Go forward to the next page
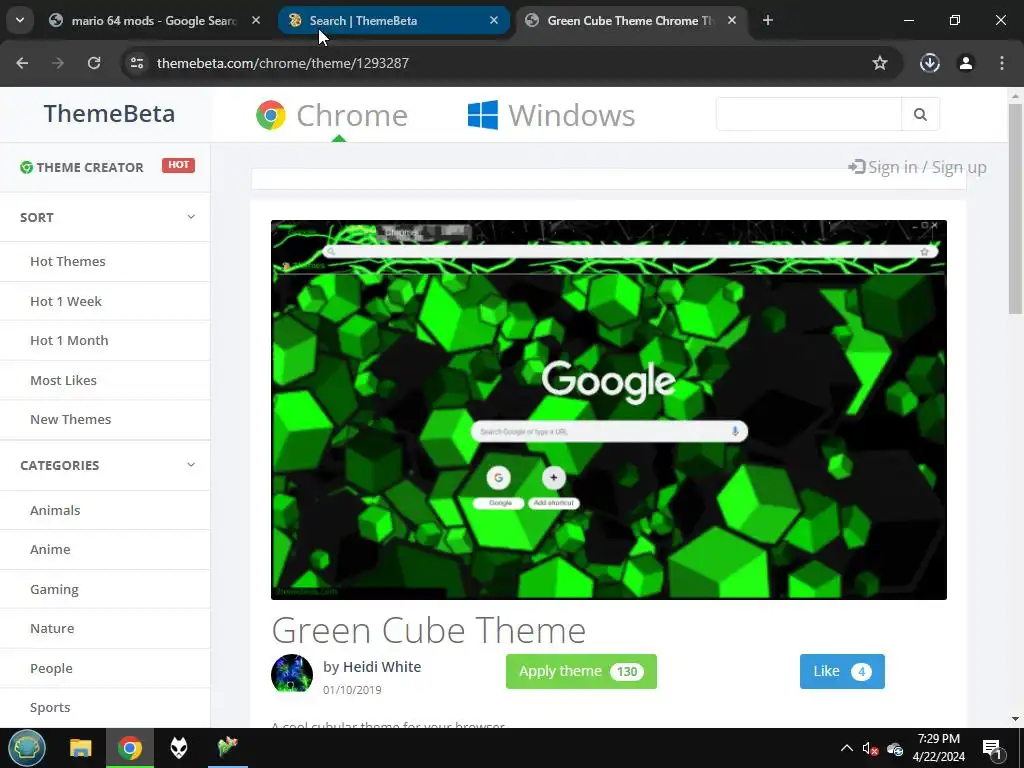Image resolution: width=1024 pixels, height=768 pixels. pyautogui.click(x=58, y=63)
